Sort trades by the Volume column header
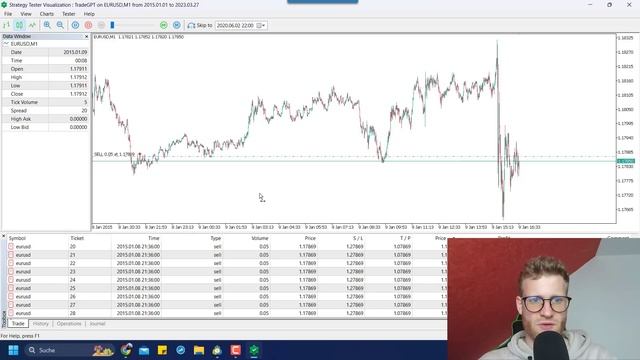640x360 pixels. [260, 238]
